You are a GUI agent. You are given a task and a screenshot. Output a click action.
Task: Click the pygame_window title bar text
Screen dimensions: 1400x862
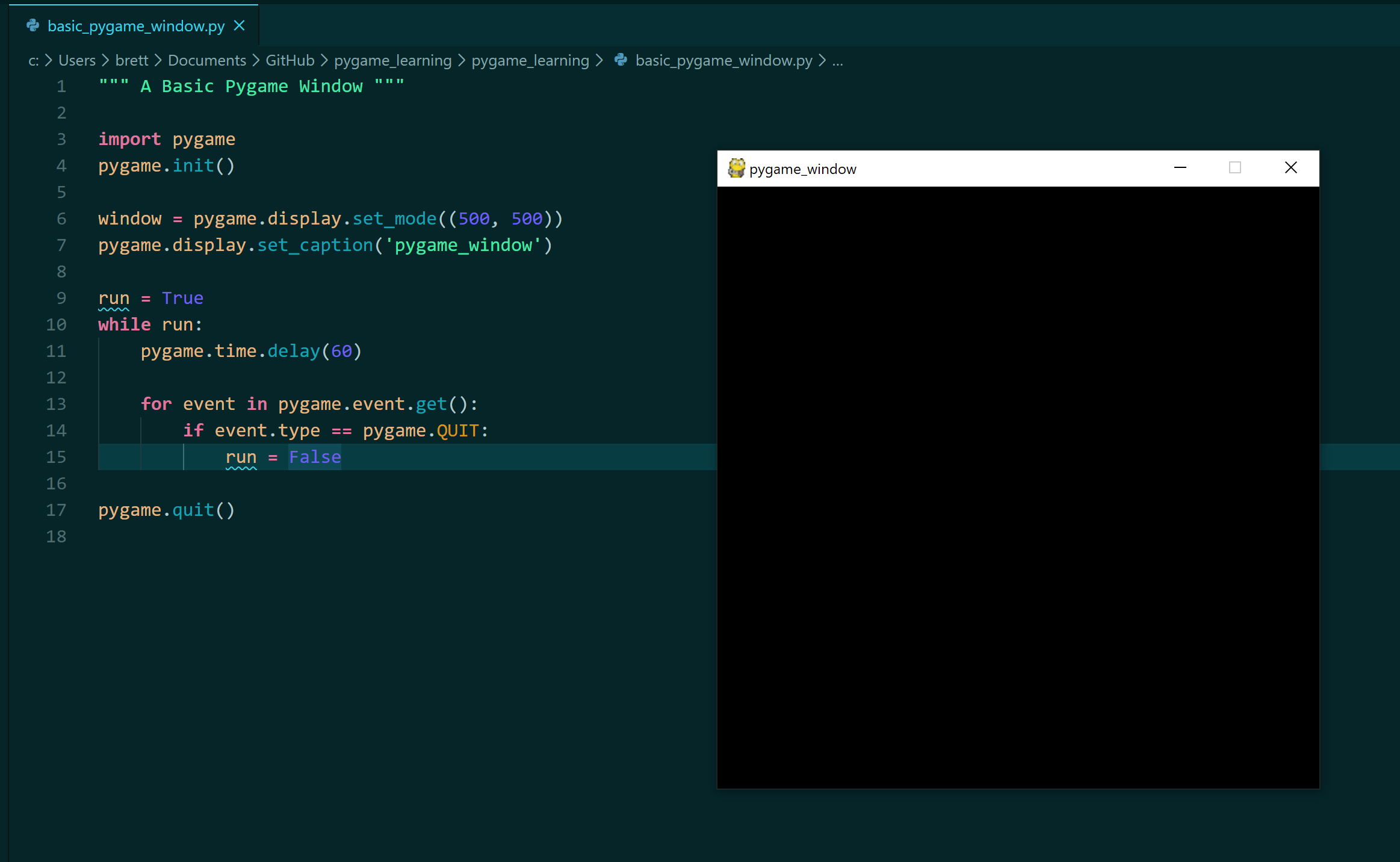(x=802, y=169)
